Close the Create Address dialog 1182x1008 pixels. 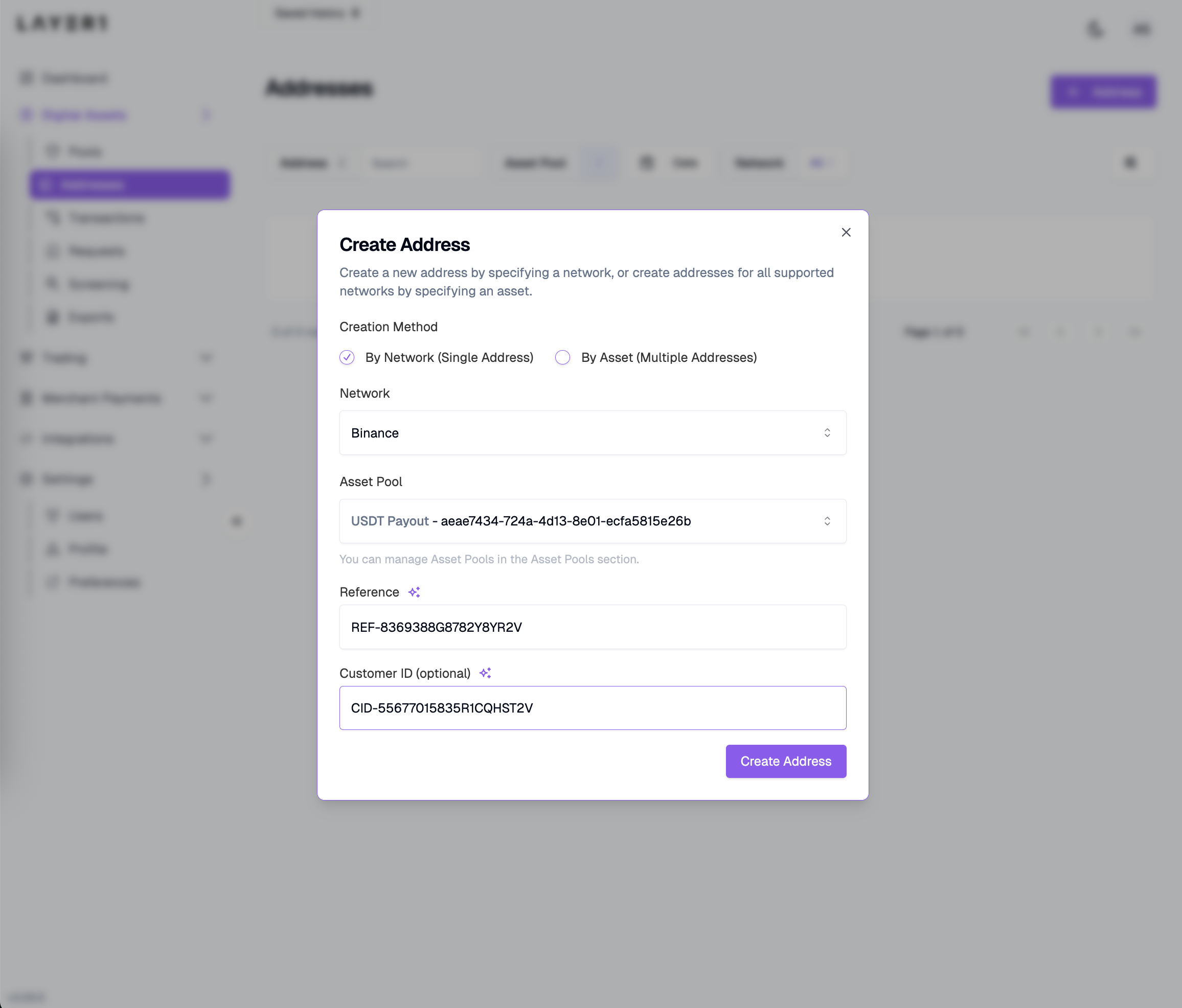point(846,232)
